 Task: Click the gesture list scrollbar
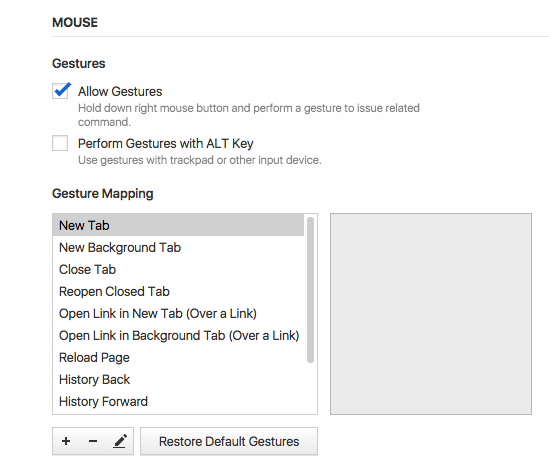pyautogui.click(x=310, y=290)
